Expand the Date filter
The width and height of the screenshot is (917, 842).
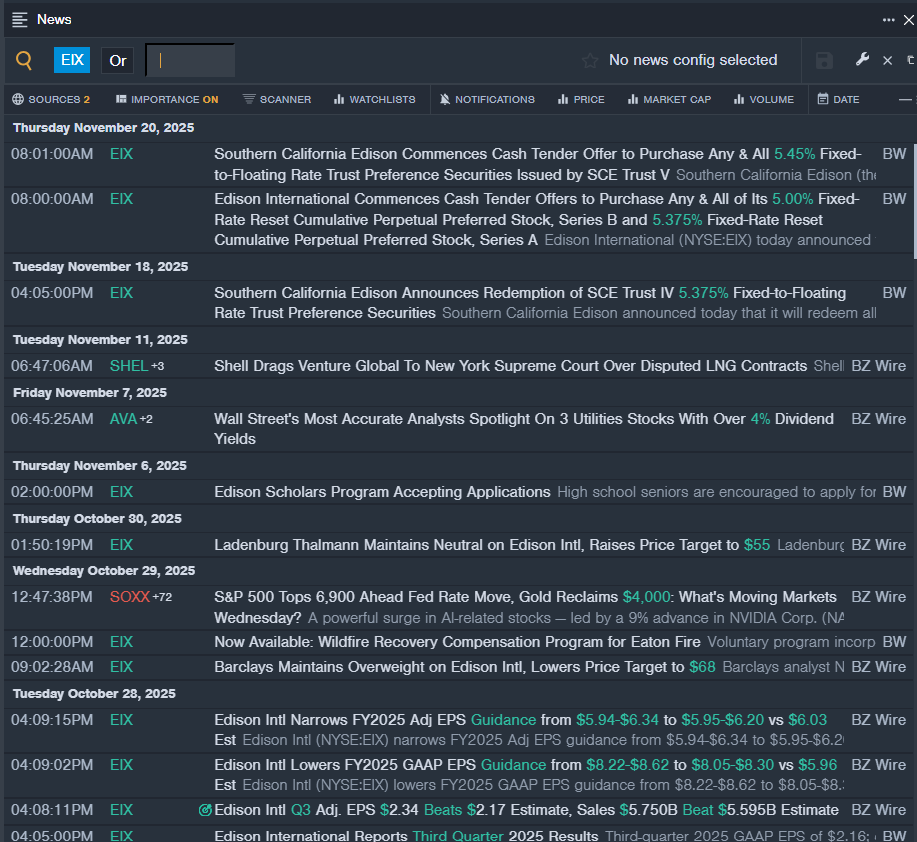click(x=838, y=99)
